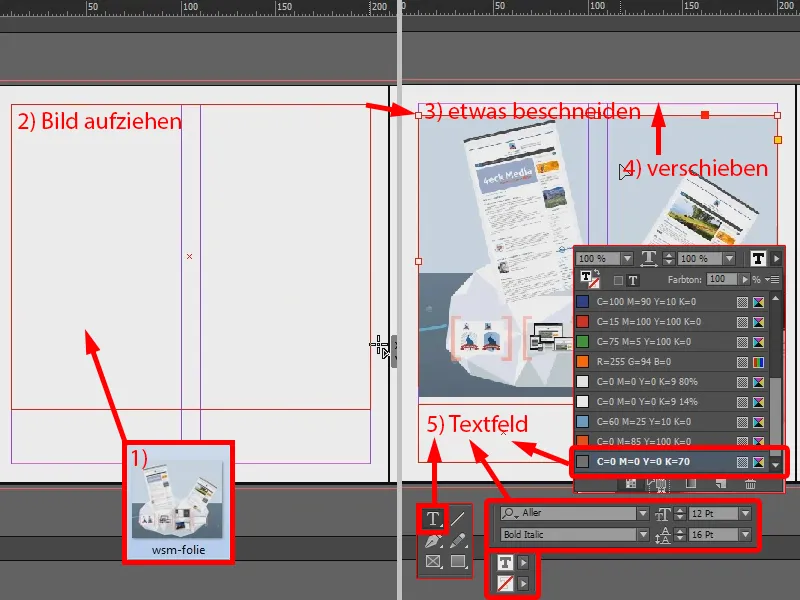
Task: Select the Rectangle tool
Action: point(460,562)
